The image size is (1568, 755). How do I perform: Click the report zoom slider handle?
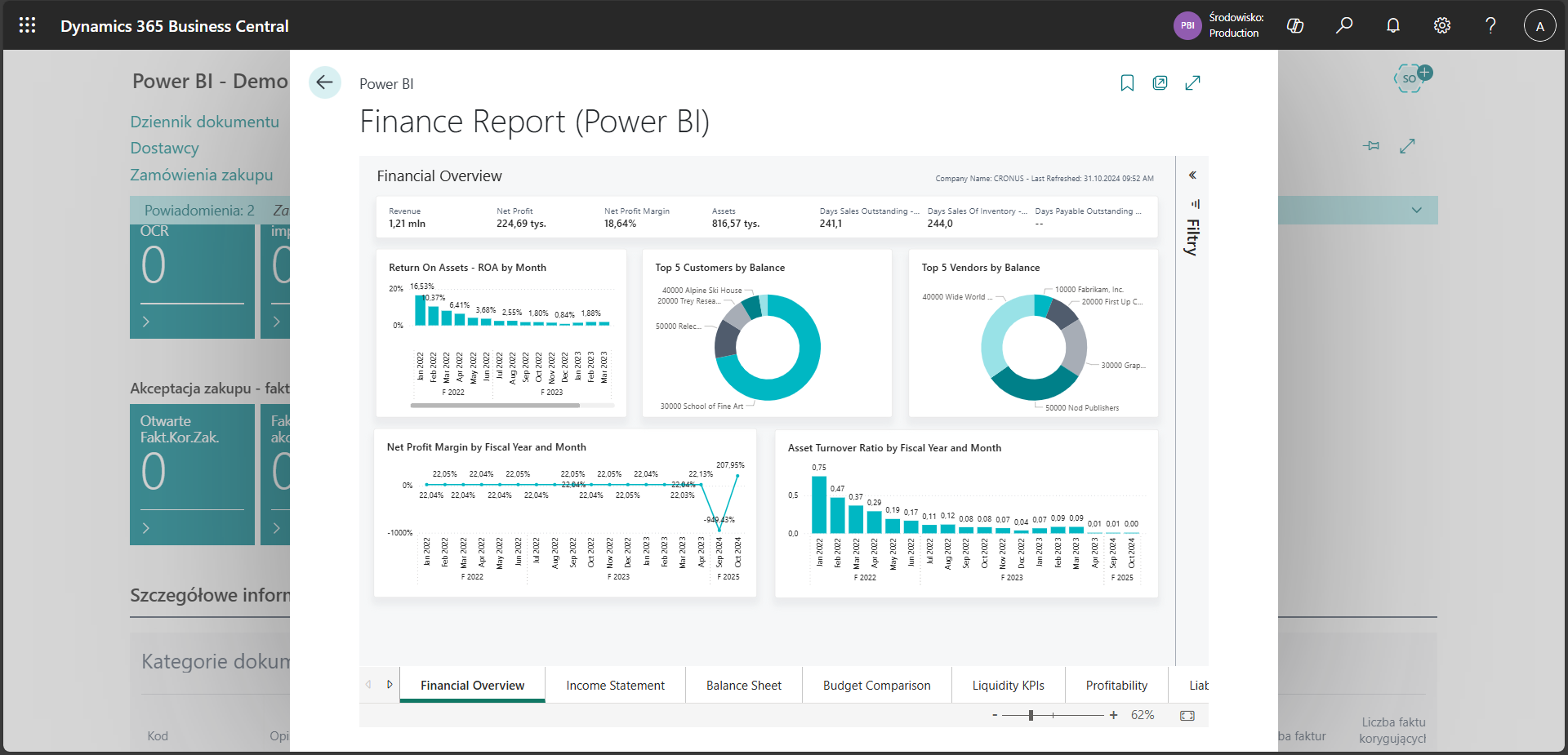tap(1031, 715)
